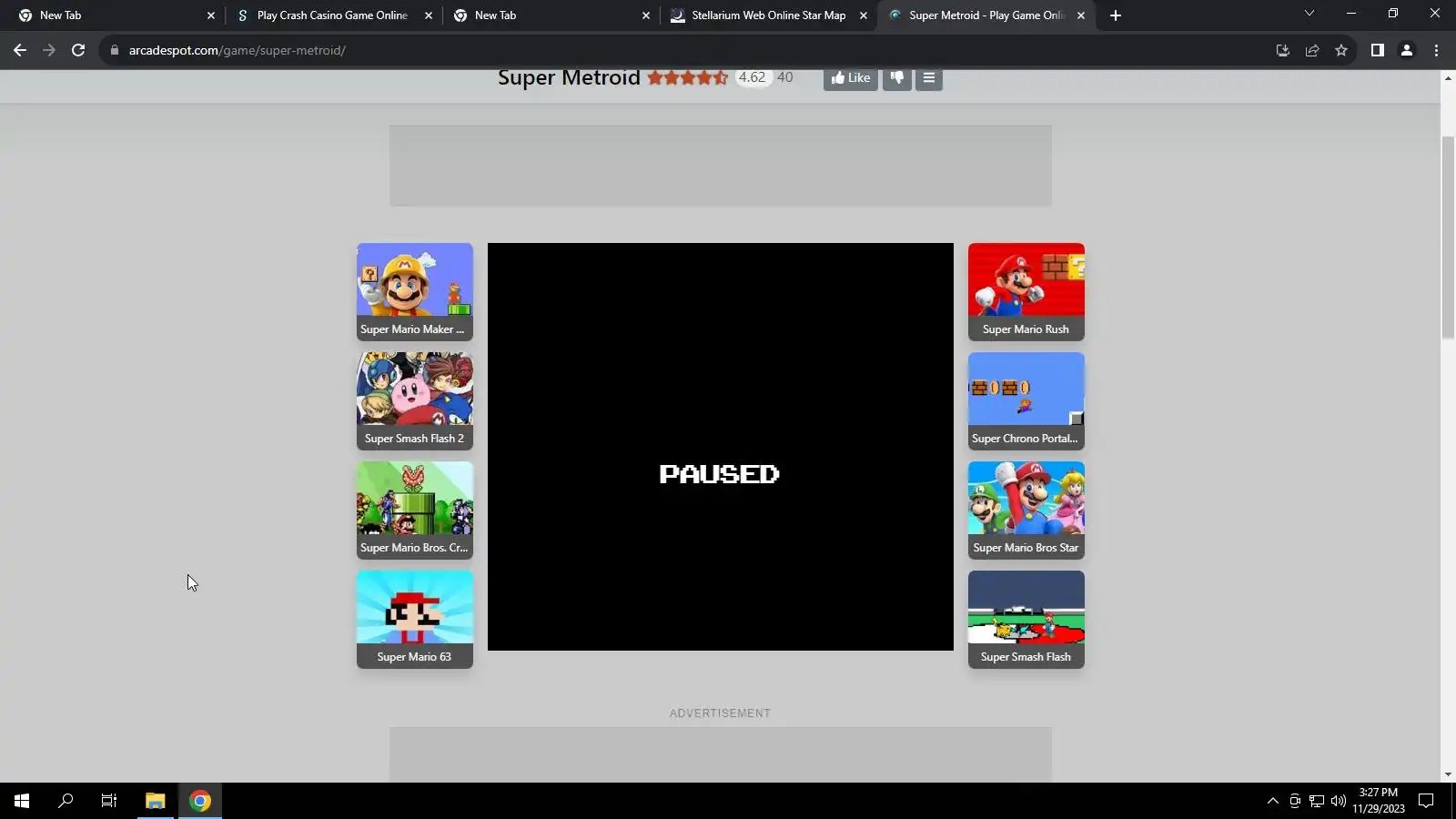
Task: Open the Super Smash Flash thumbnail at the bottom right
Action: point(1026,620)
